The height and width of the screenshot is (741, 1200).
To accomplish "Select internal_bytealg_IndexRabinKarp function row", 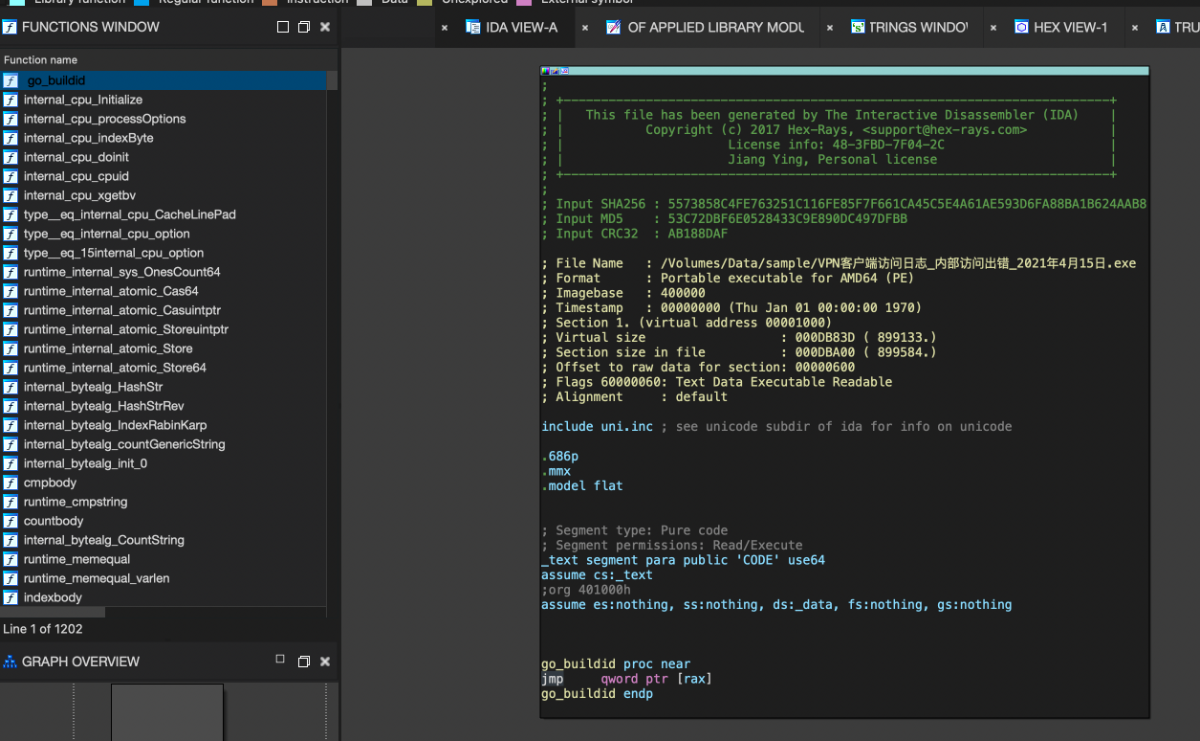I will point(163,425).
